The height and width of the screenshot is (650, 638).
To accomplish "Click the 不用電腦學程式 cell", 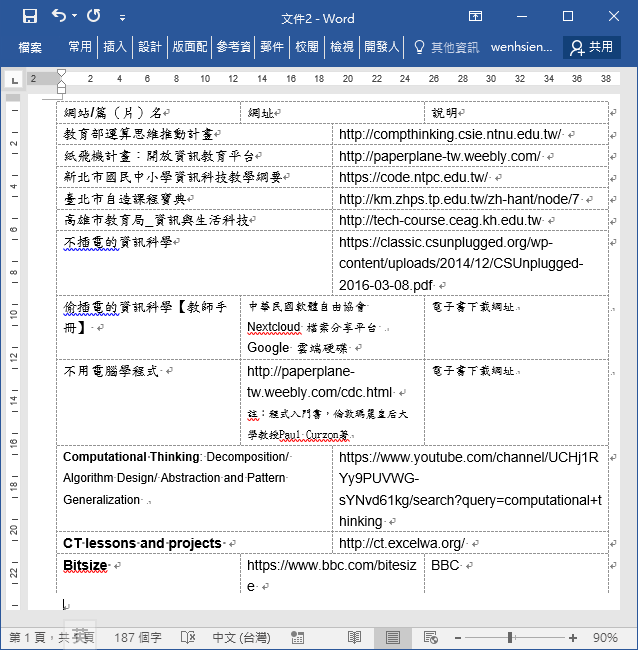I will point(148,402).
